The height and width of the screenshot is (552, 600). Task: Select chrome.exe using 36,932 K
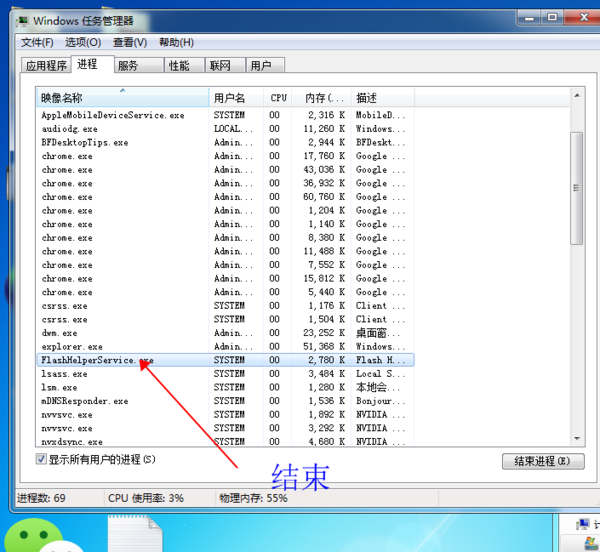225,183
